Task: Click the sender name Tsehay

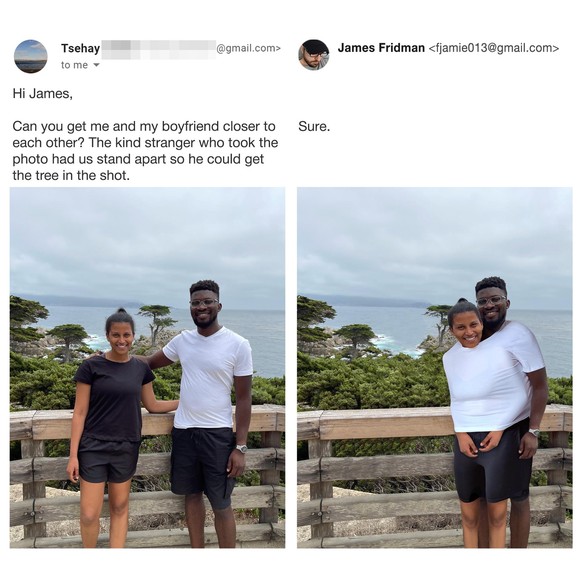Action: (x=81, y=48)
